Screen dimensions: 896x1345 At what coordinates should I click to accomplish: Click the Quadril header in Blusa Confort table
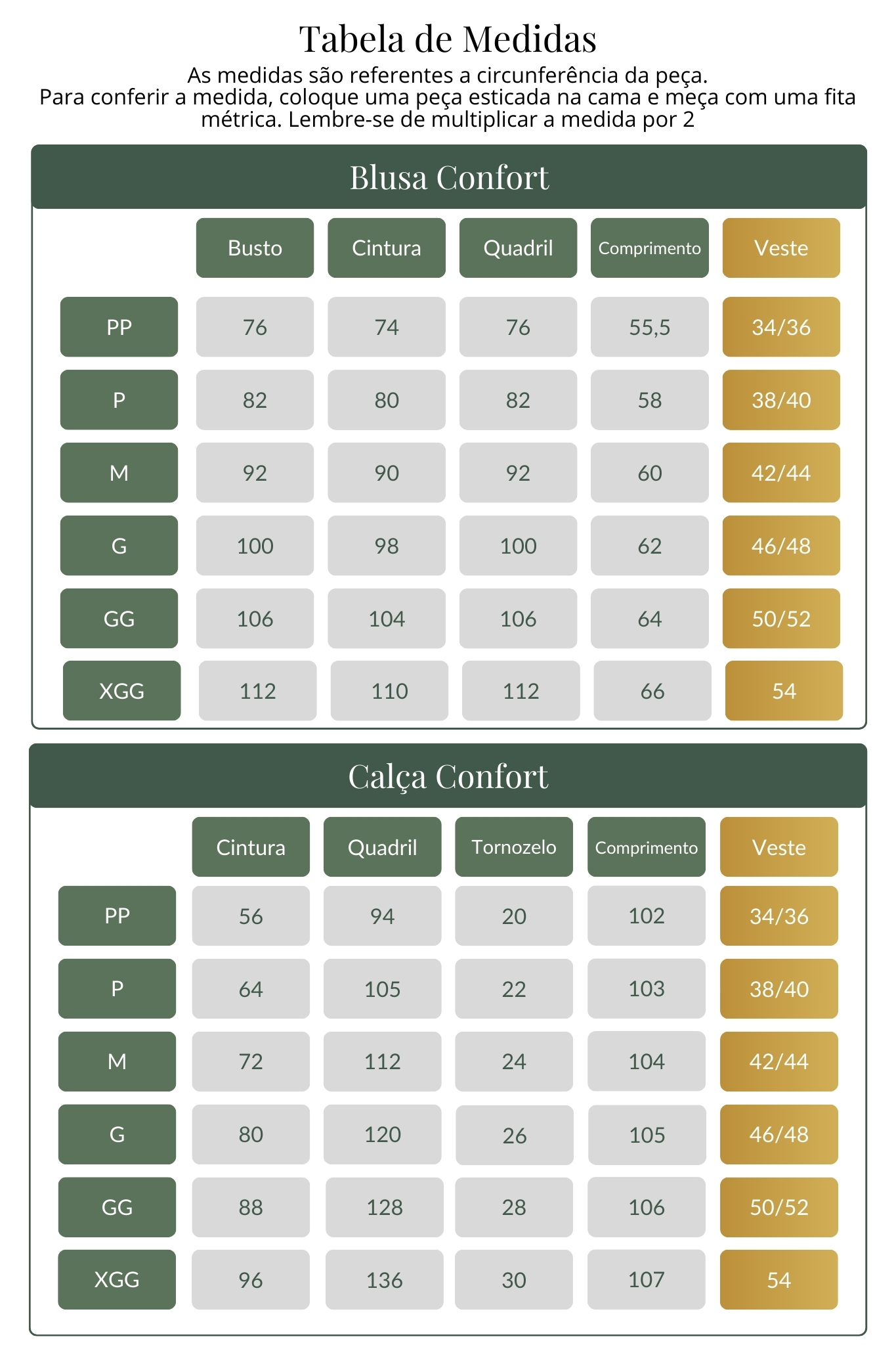(518, 248)
